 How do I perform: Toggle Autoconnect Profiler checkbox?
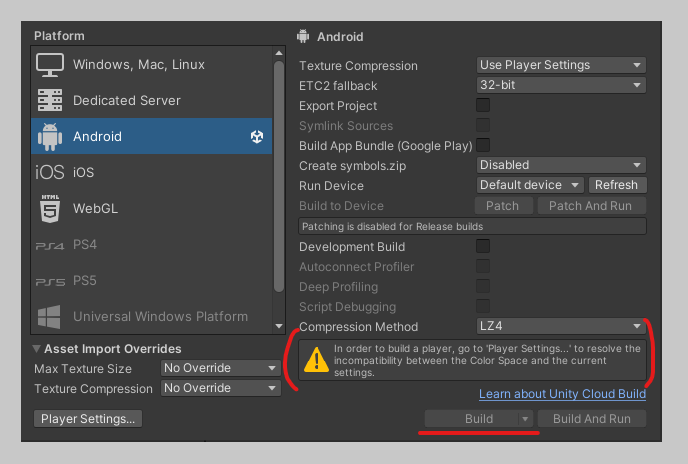[483, 266]
